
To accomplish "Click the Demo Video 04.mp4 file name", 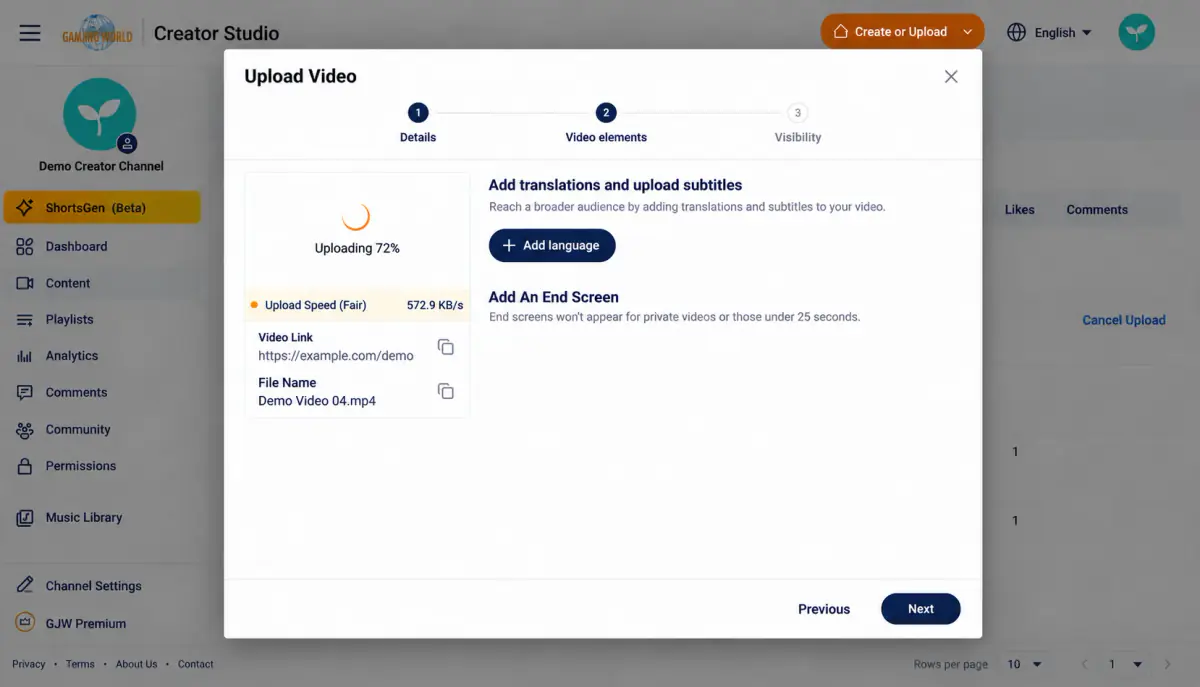I will [317, 401].
